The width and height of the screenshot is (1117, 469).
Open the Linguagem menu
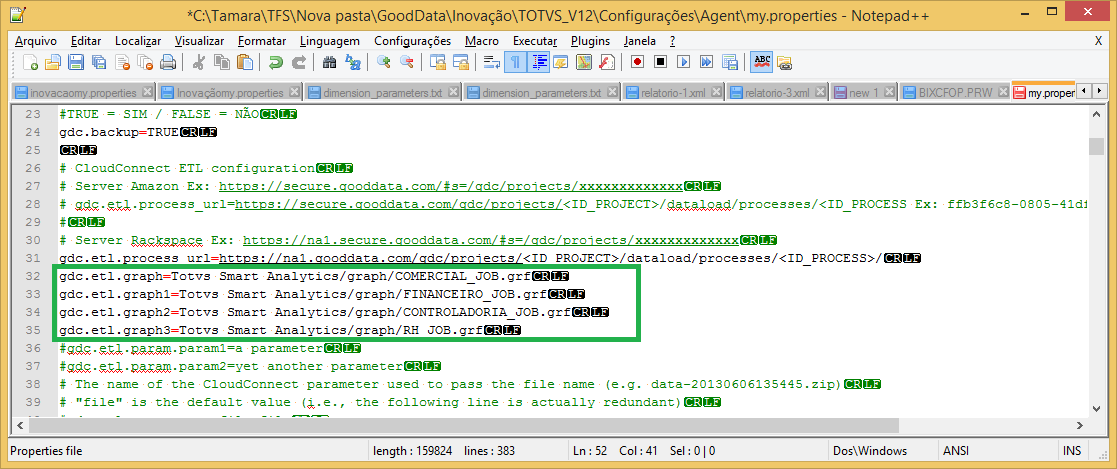click(330, 41)
